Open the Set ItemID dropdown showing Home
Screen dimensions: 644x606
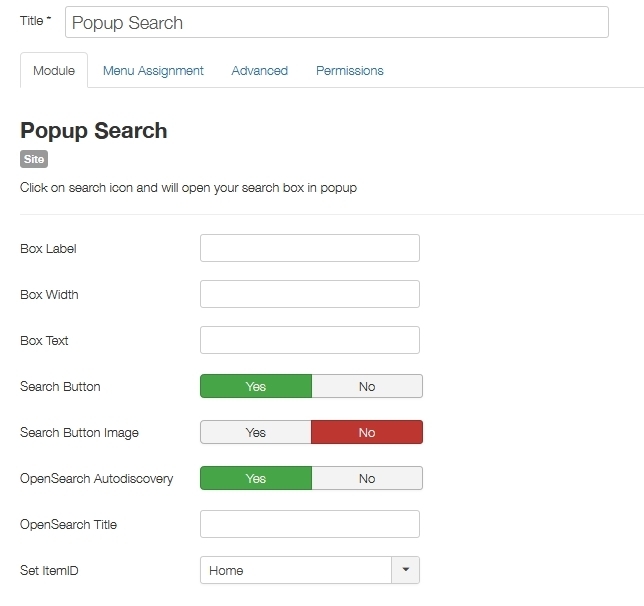tap(296, 570)
